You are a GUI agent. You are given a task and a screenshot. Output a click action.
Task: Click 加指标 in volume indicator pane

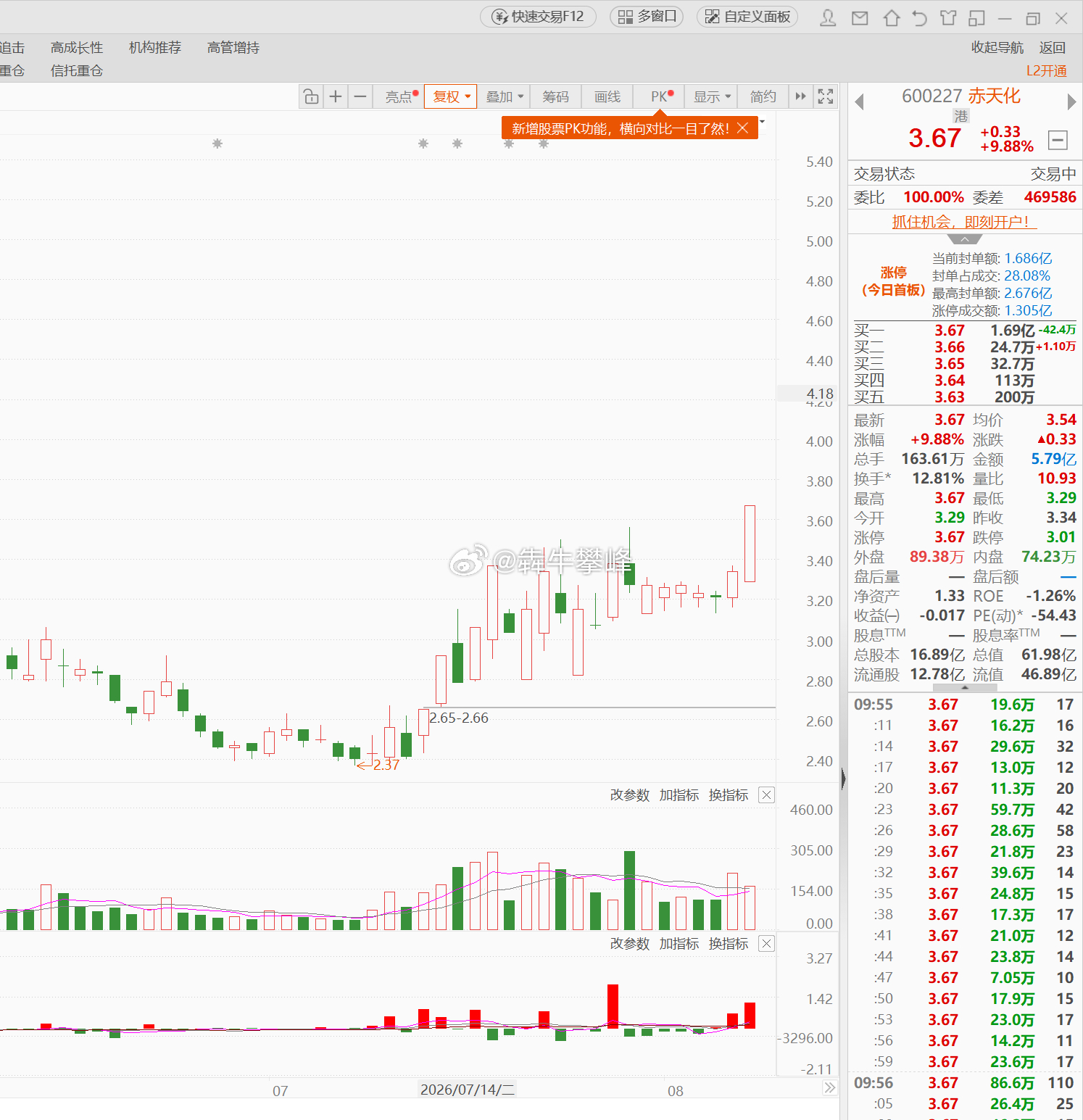[679, 795]
